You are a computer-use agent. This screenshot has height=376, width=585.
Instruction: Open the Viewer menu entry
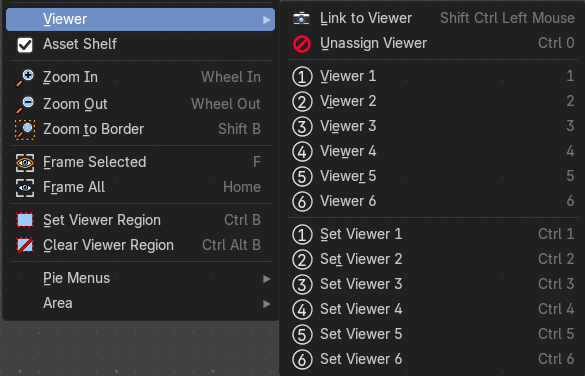point(140,19)
